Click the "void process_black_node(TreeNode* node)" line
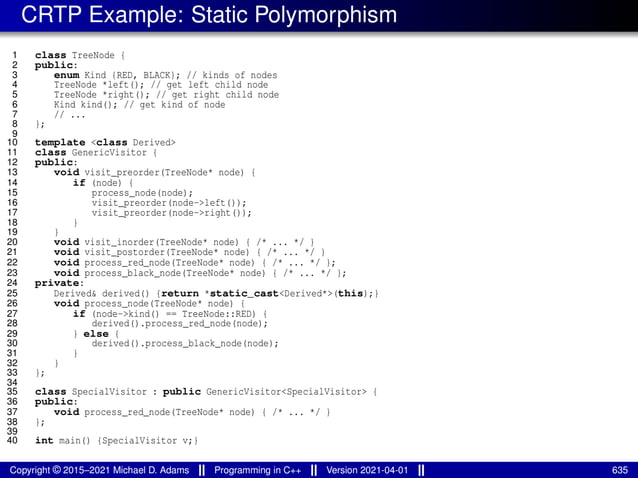638x478 pixels. pos(200,273)
